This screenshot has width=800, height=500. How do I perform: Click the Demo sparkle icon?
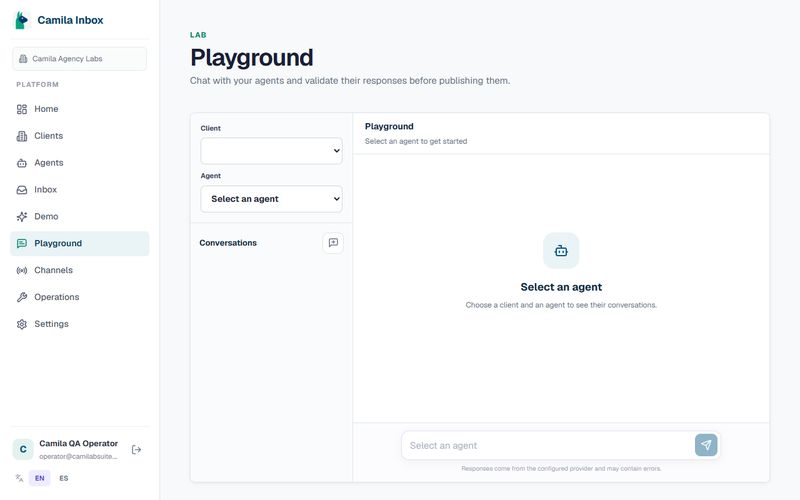point(22,217)
